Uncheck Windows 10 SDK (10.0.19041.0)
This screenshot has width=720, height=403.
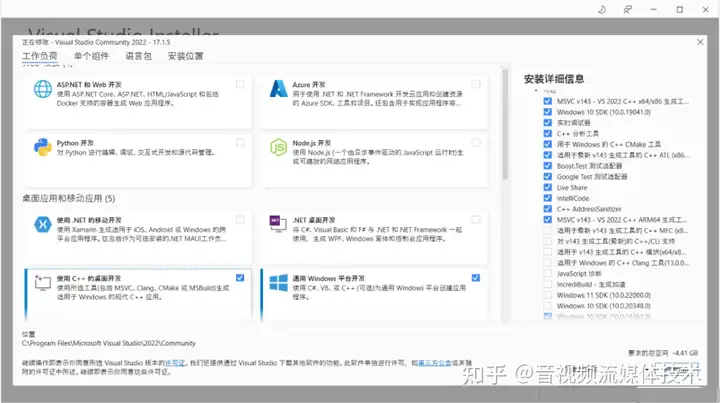[547, 112]
